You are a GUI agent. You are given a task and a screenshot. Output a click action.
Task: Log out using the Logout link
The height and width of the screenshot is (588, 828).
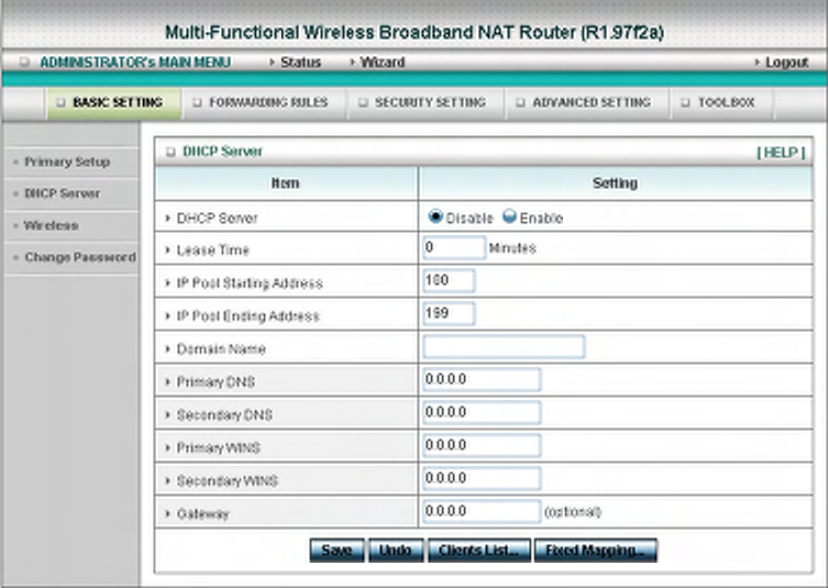point(786,62)
